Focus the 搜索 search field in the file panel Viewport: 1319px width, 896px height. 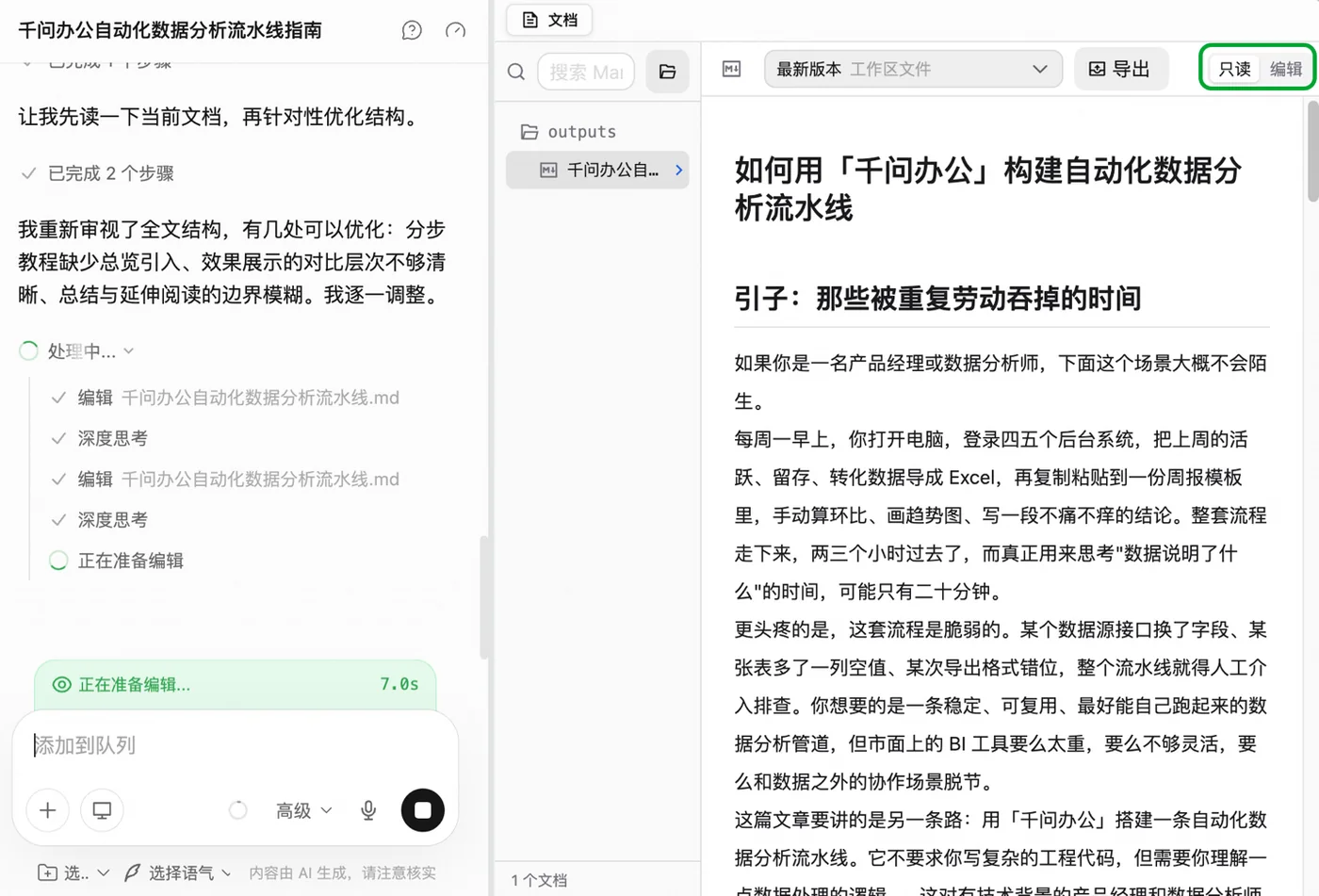point(586,72)
